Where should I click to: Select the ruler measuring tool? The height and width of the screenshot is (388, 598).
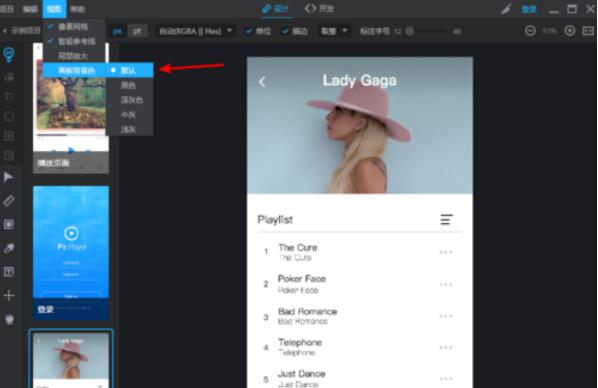[x=9, y=200]
